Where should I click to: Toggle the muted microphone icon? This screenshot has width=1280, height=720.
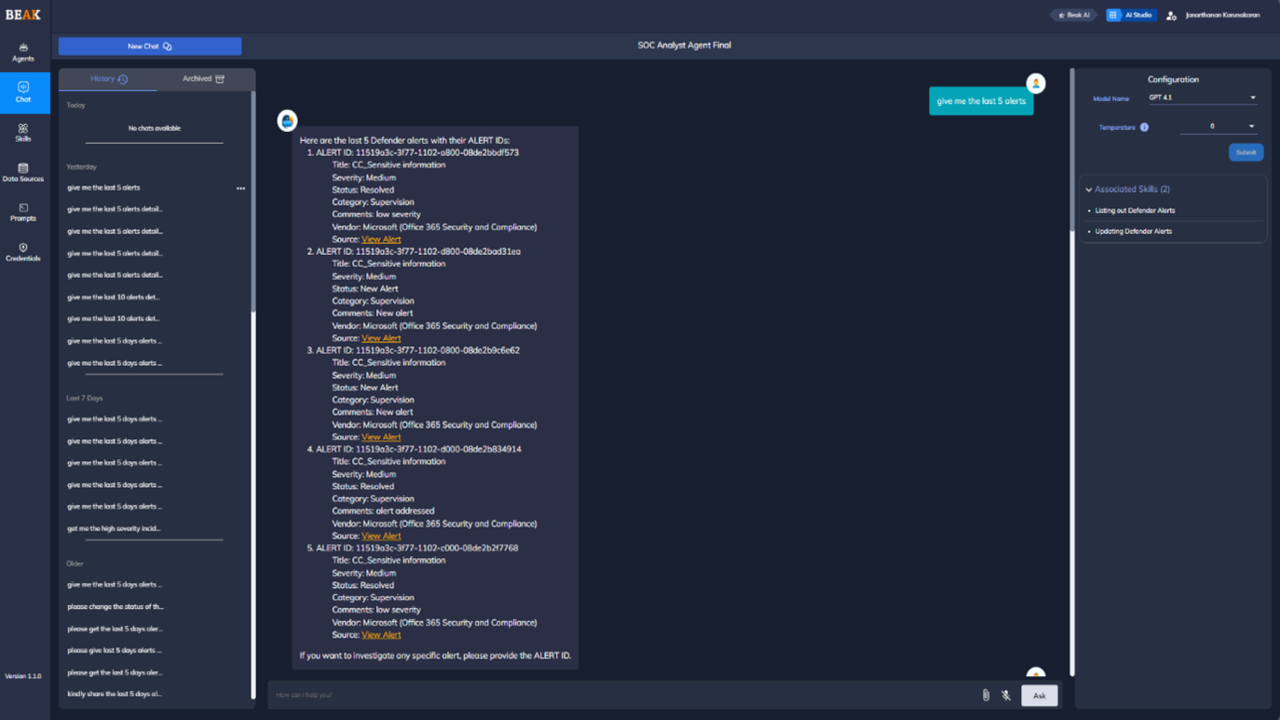[x=1006, y=695]
